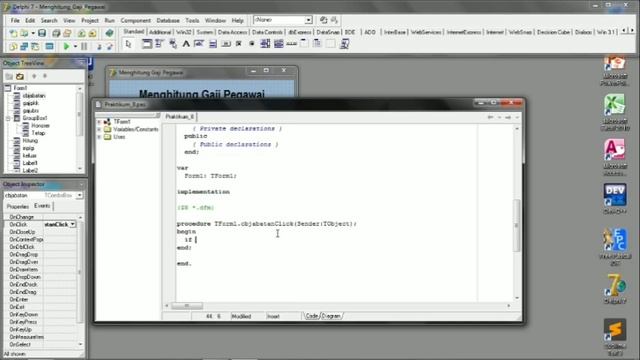Switch to the Data Access palette tab
This screenshot has height=360, width=640.
pyautogui.click(x=232, y=32)
